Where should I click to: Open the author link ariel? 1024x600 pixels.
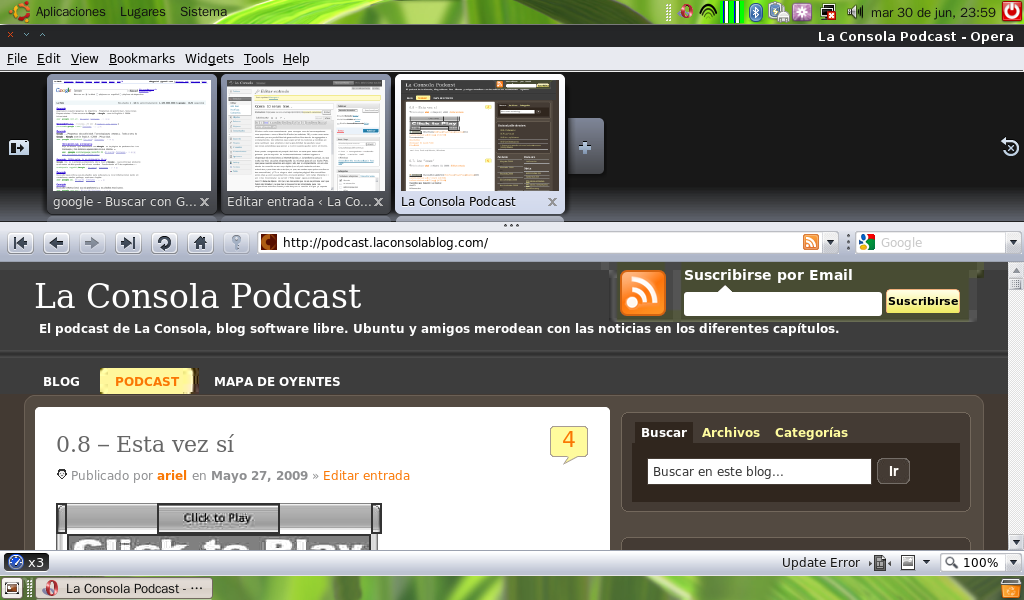click(x=172, y=475)
